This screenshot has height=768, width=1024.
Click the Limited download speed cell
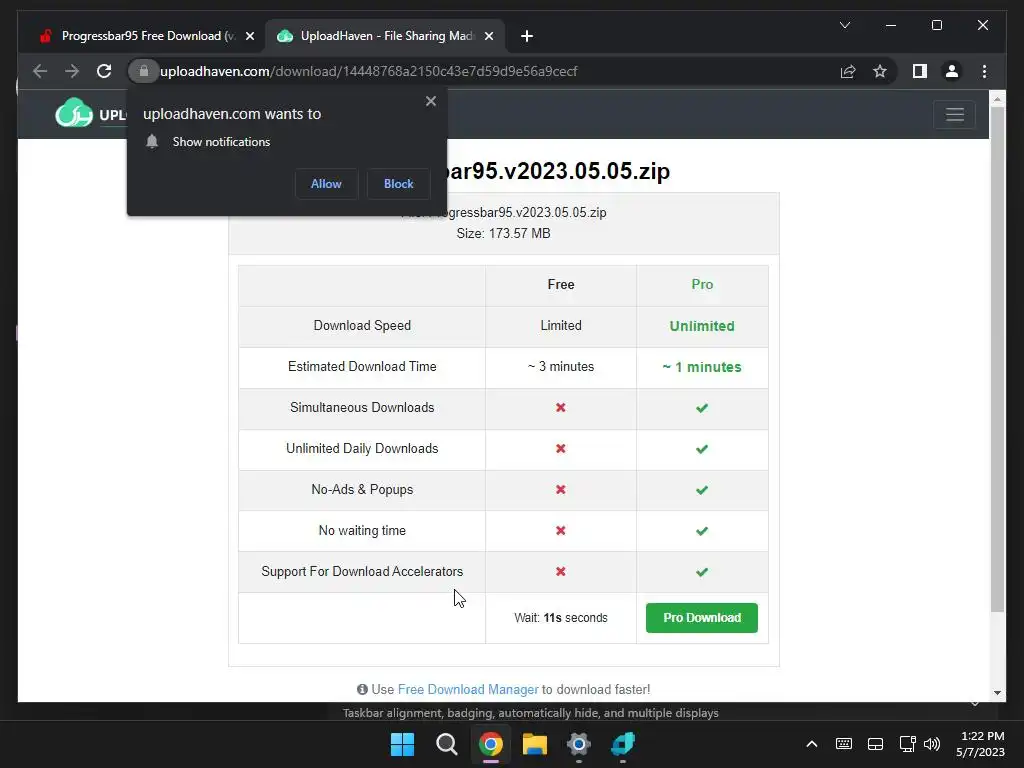tap(561, 325)
